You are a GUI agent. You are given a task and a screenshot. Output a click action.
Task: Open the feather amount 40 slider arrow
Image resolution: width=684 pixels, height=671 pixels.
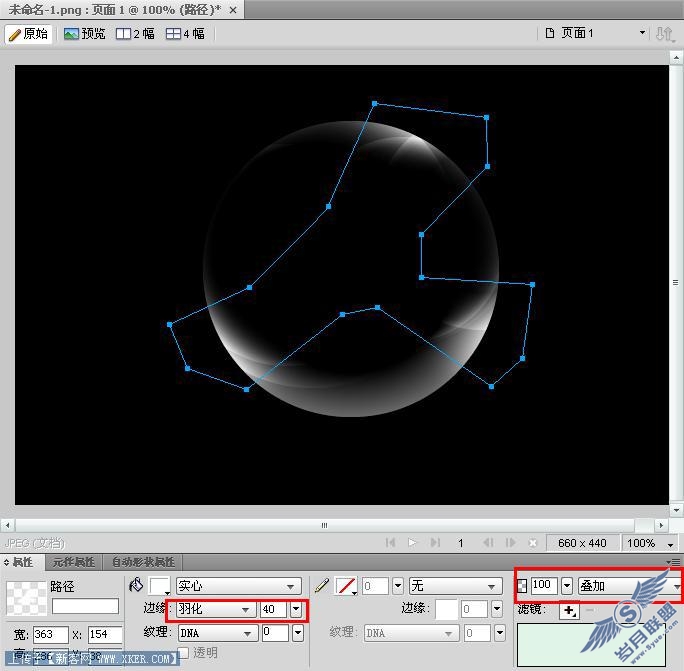coord(296,609)
